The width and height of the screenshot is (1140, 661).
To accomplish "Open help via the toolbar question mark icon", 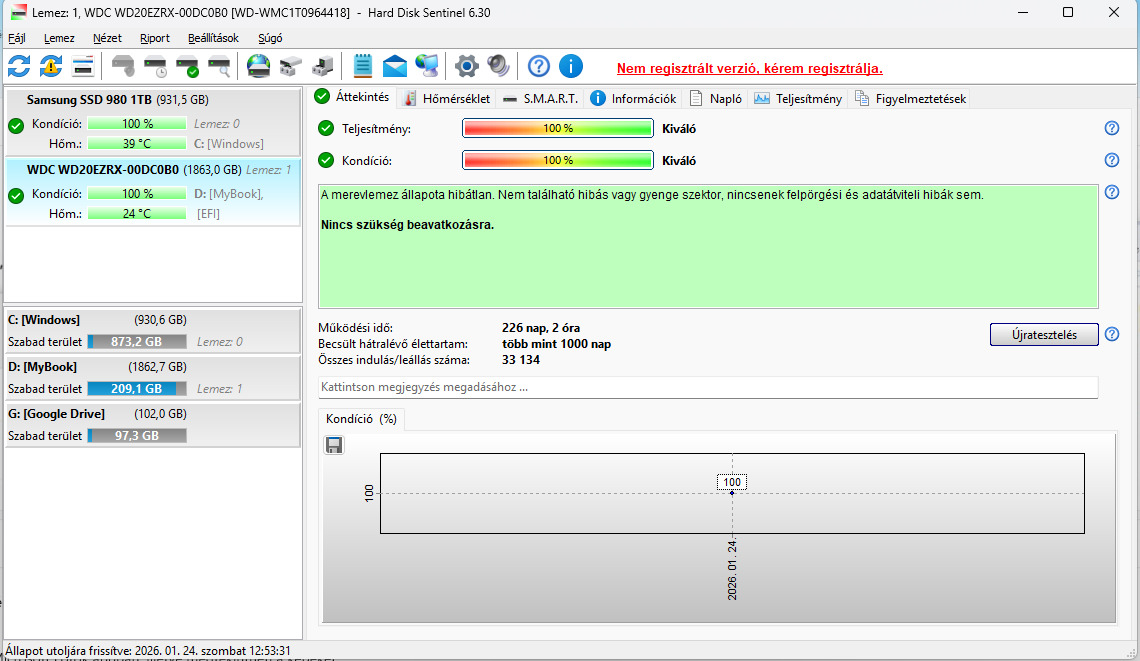I will tap(538, 66).
